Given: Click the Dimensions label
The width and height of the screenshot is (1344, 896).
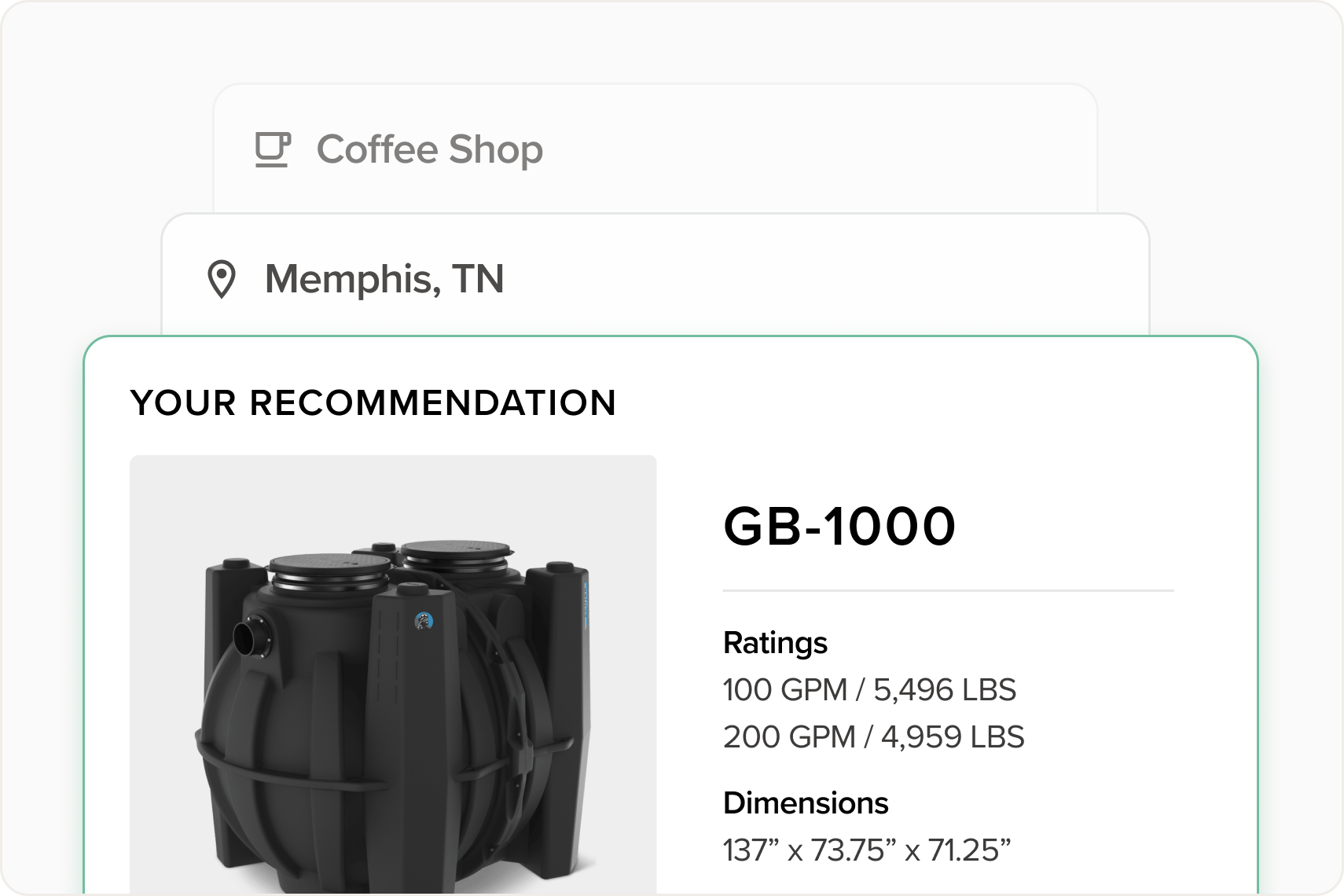Looking at the screenshot, I should point(806,803).
